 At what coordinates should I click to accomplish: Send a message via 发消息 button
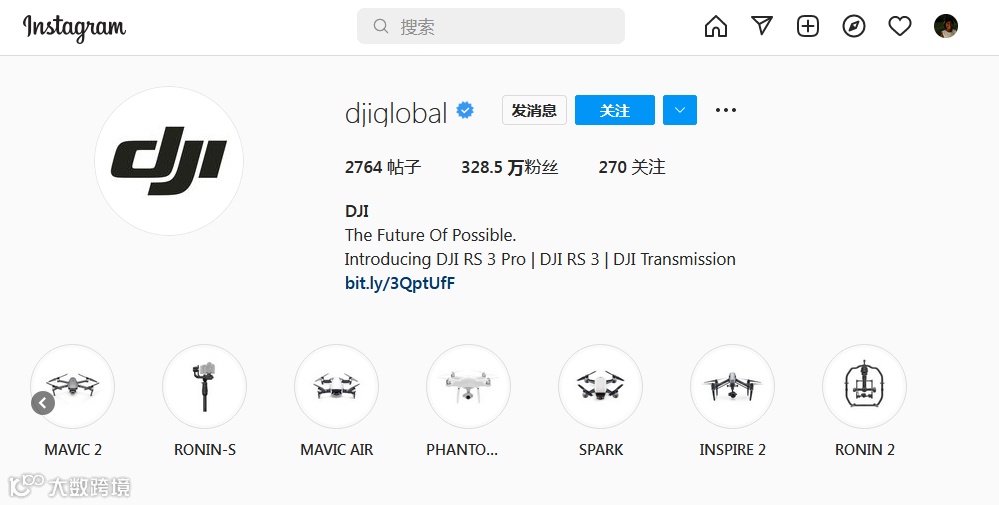[534, 110]
